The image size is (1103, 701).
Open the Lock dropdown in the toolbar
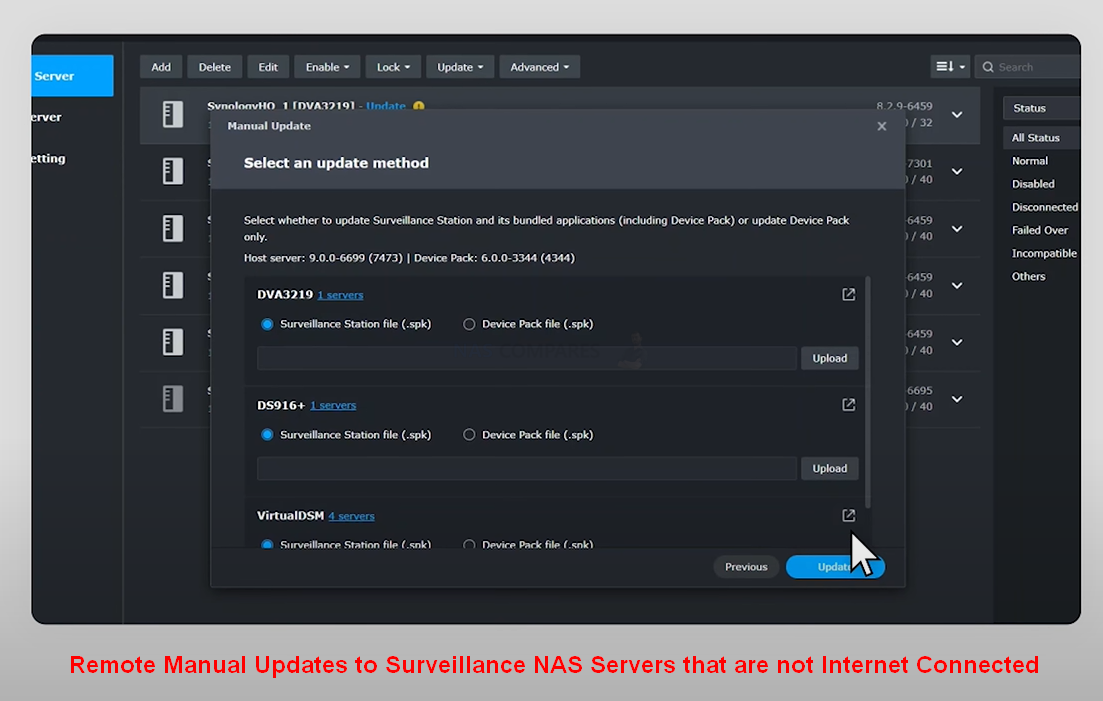(x=393, y=67)
